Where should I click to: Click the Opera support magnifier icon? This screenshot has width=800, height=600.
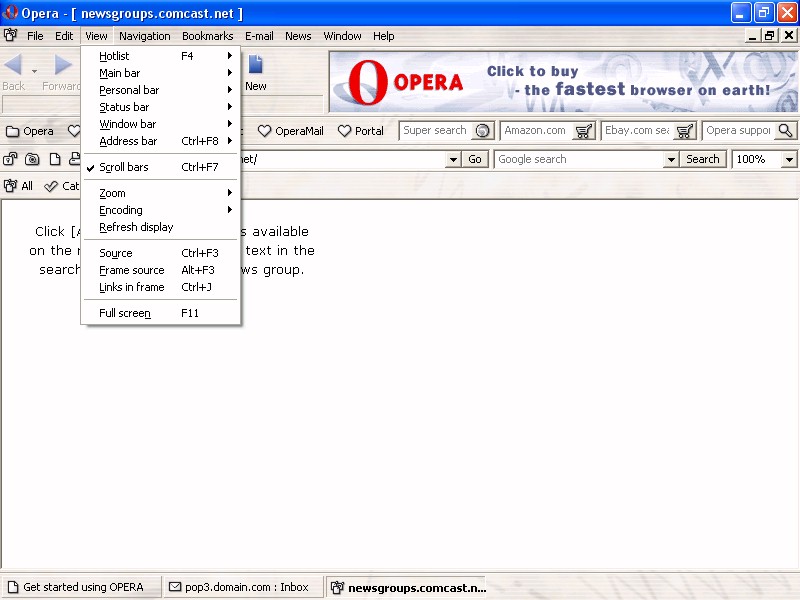(x=786, y=131)
